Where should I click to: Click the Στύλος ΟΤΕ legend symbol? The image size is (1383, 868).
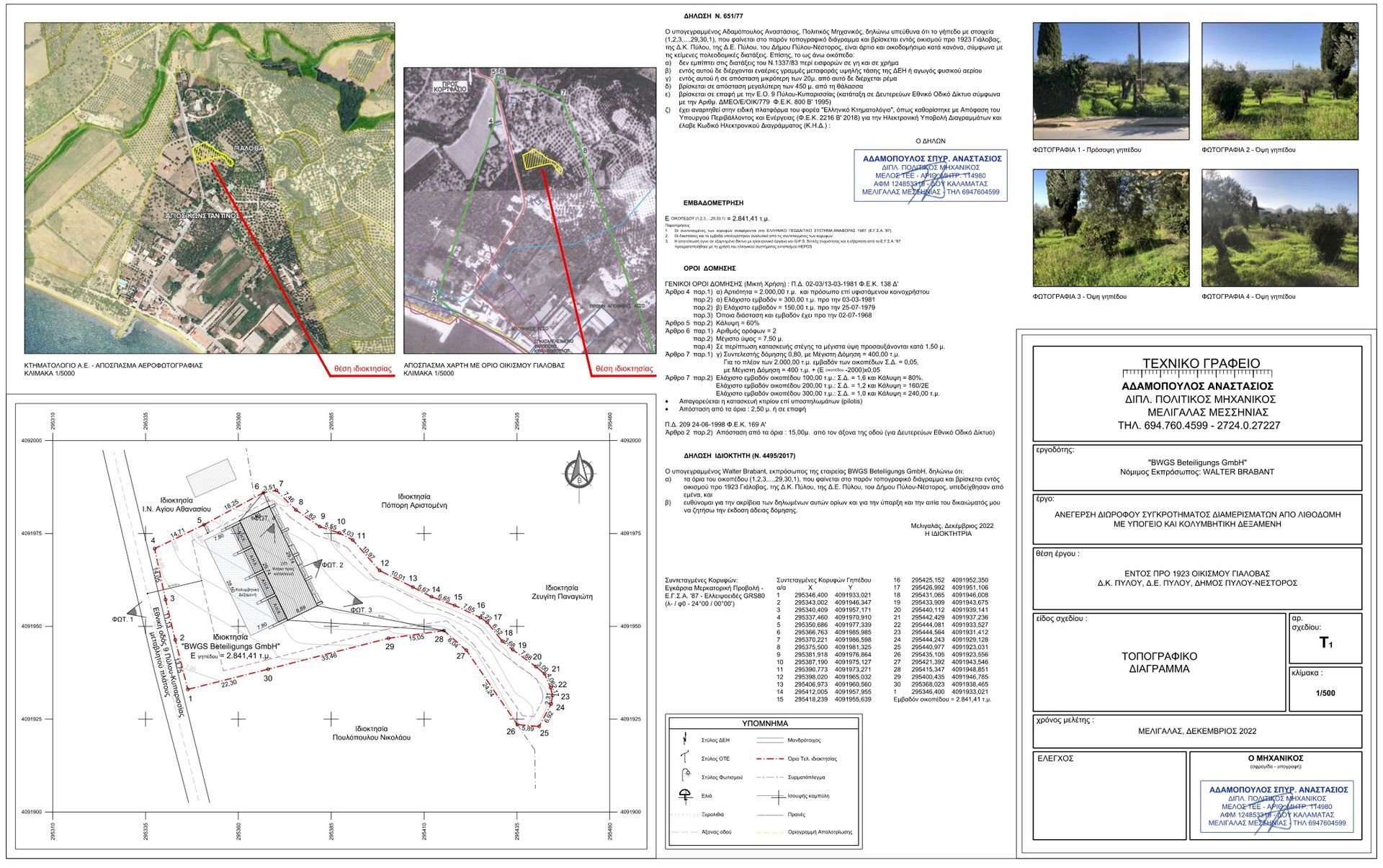pyautogui.click(x=684, y=758)
